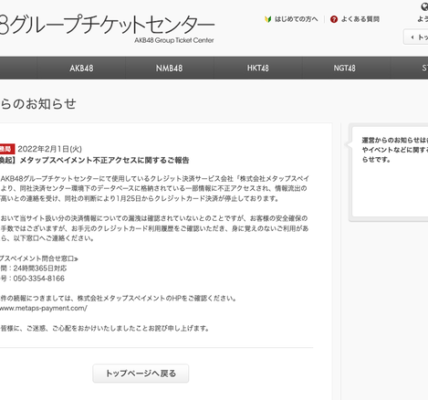Image resolution: width=428 pixels, height=400 pixels.
Task: Click the 運営からのお知らせ sidebar note box
Action: pyautogui.click(x=389, y=172)
